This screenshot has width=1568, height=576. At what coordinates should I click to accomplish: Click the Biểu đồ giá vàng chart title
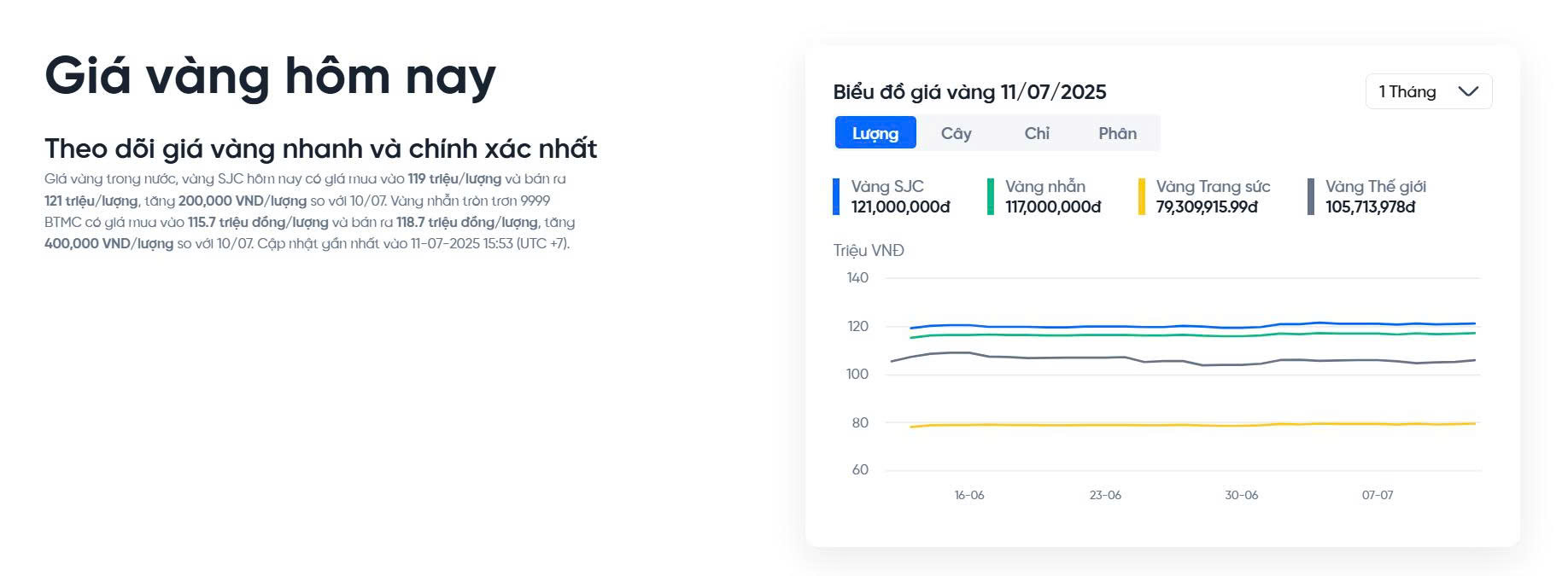tap(969, 92)
